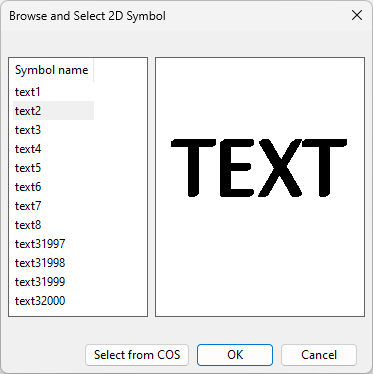Close the Browse and Select dialog
Viewport: 373px width, 374px height.
point(357,15)
